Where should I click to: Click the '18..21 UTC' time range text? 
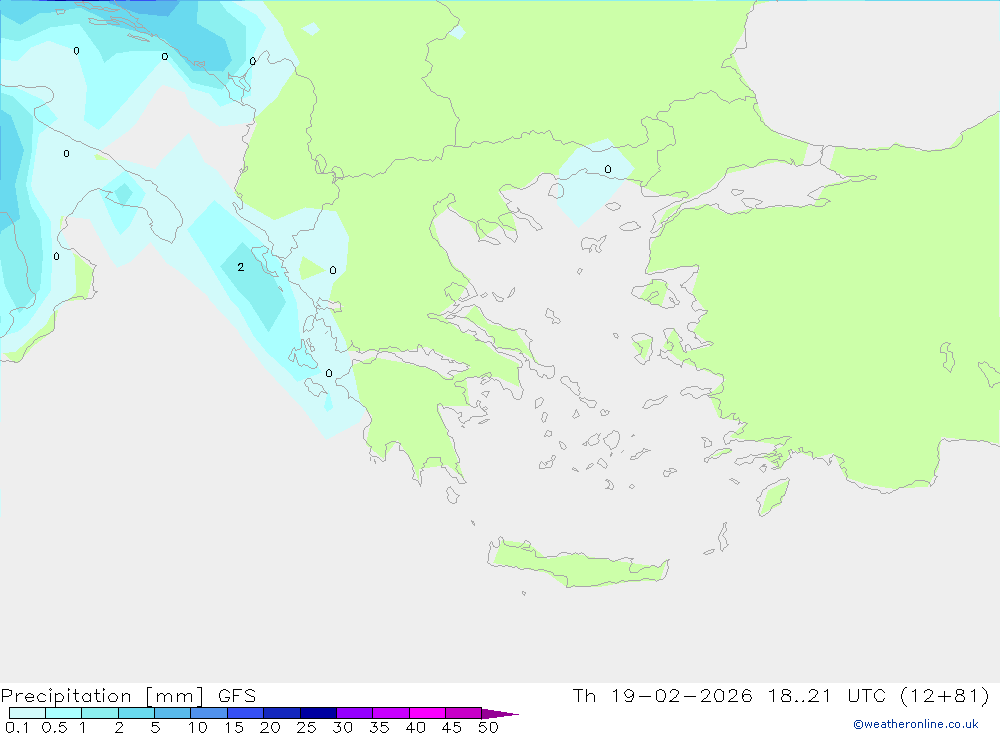click(x=826, y=695)
